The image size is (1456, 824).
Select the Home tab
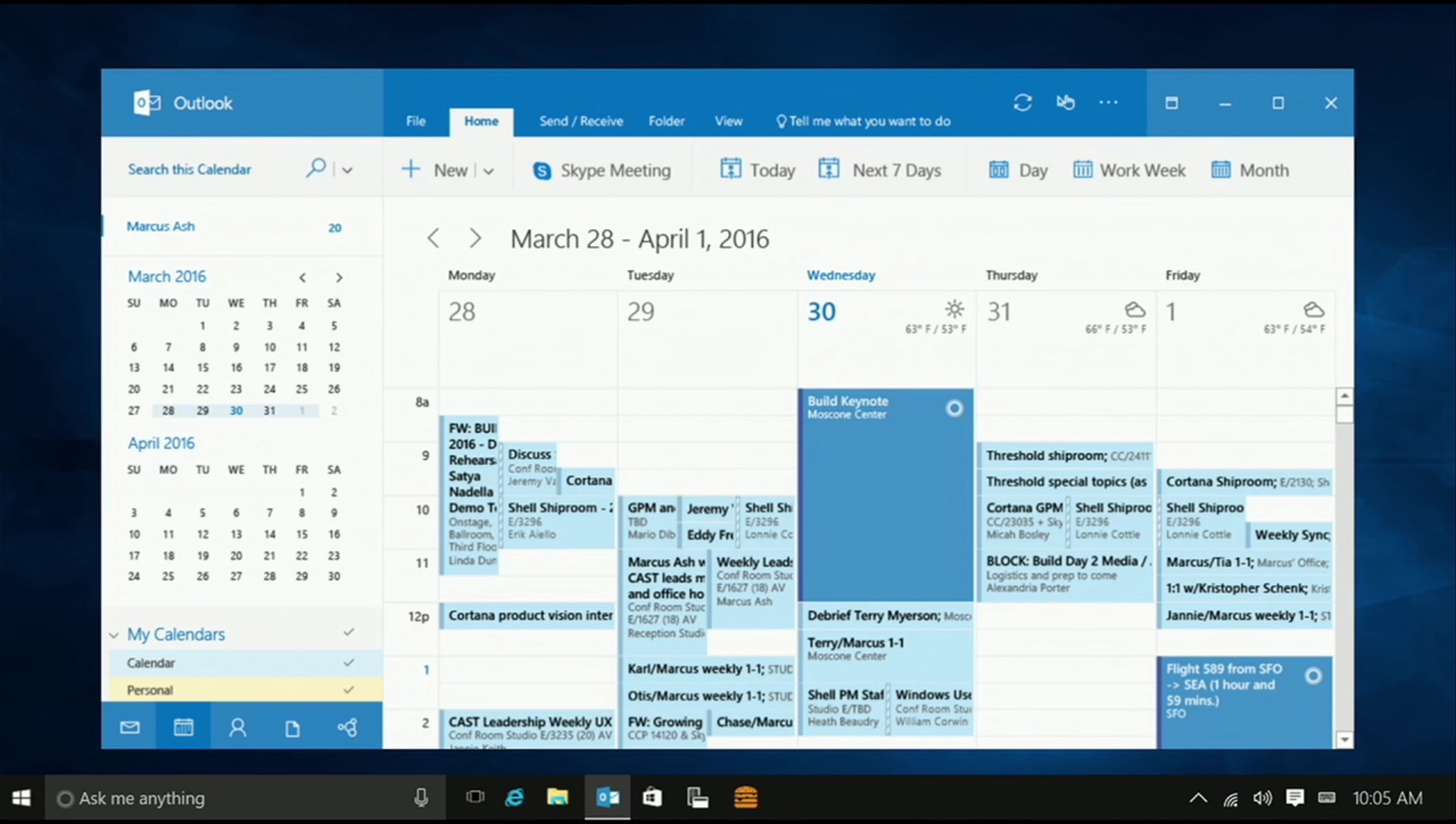coord(481,121)
